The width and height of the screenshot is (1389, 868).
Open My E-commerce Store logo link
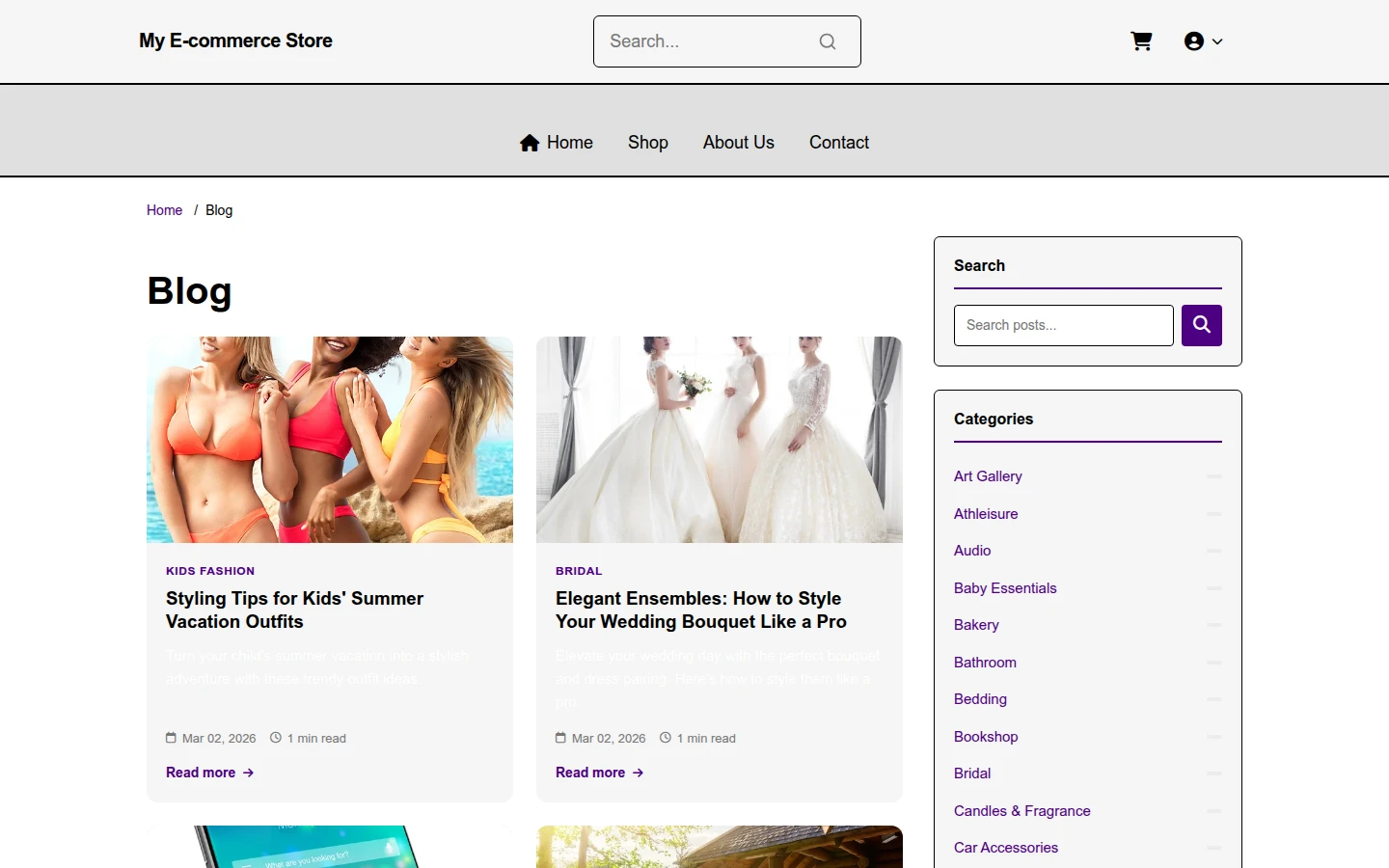point(235,41)
